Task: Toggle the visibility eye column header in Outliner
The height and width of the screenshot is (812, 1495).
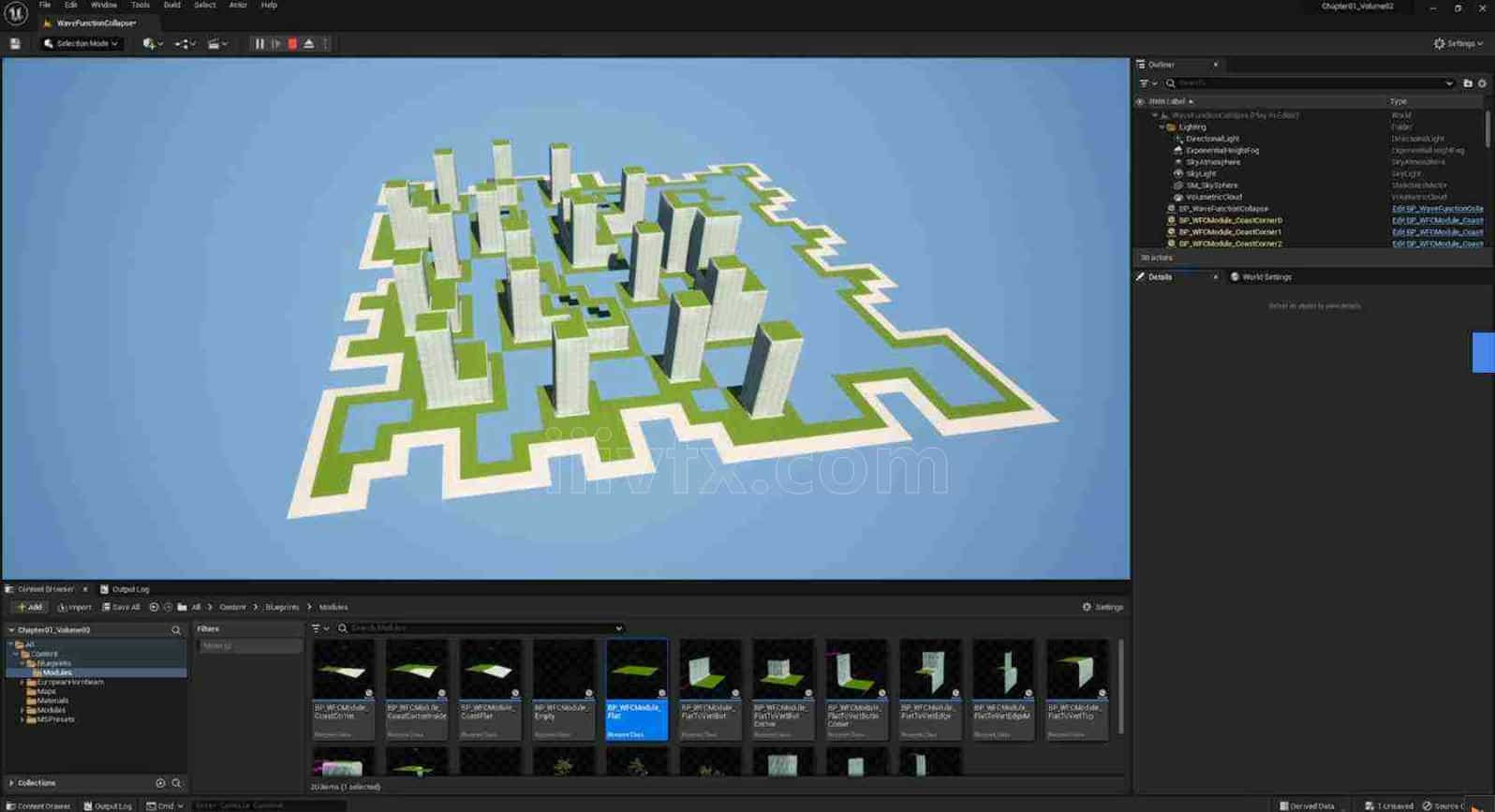Action: 1140,101
